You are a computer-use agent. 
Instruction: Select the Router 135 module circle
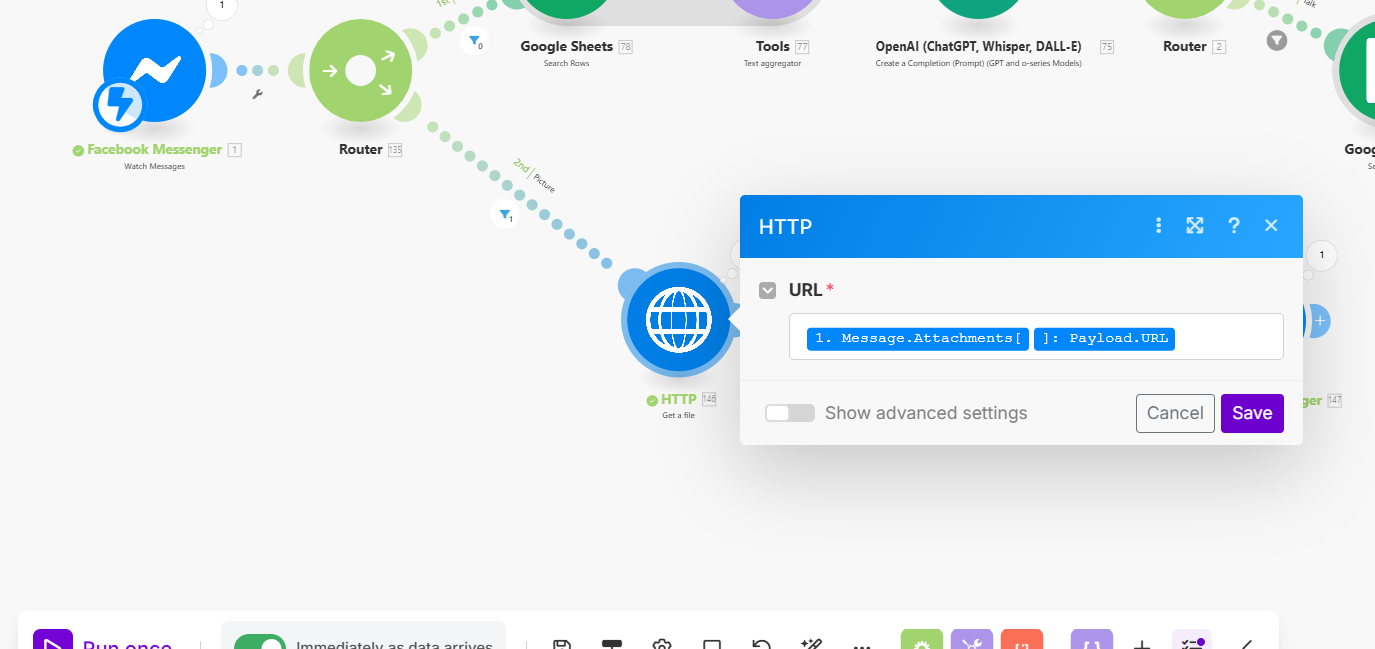[360, 72]
